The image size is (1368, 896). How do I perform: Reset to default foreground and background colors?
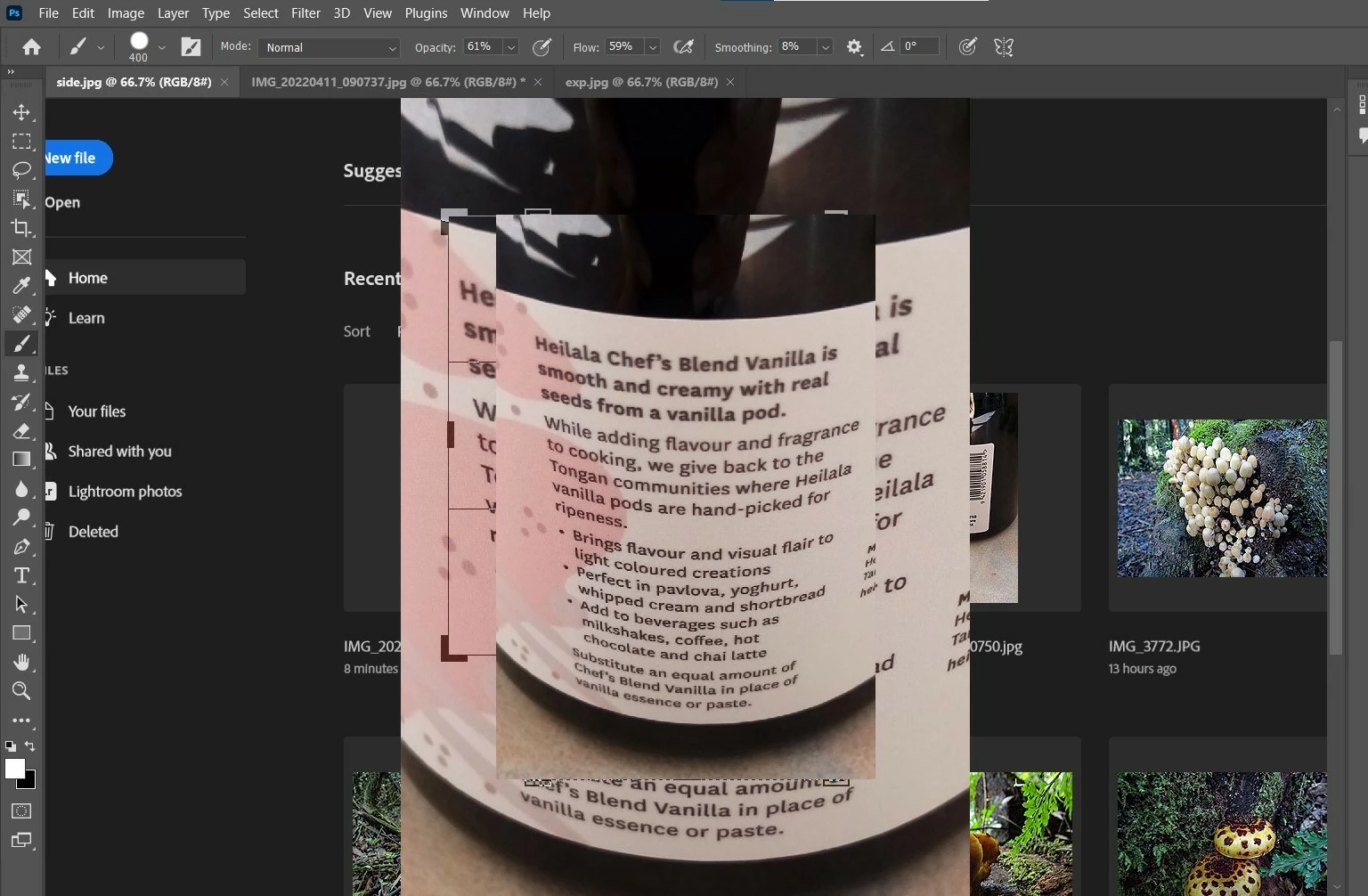[10, 746]
